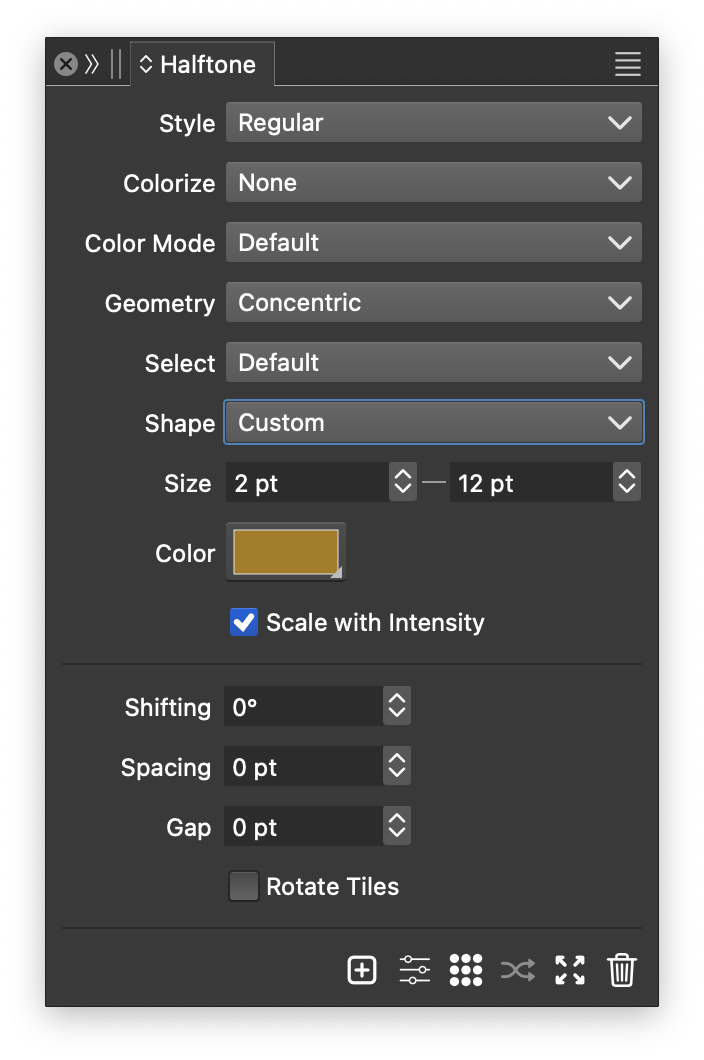704x1060 pixels.
Task: Click the halftone Color swatch
Action: click(x=286, y=552)
